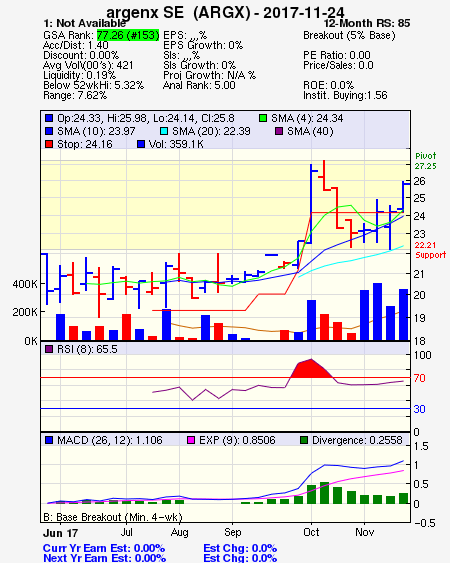Click the purple SMA (40) legend square

pos(279,131)
